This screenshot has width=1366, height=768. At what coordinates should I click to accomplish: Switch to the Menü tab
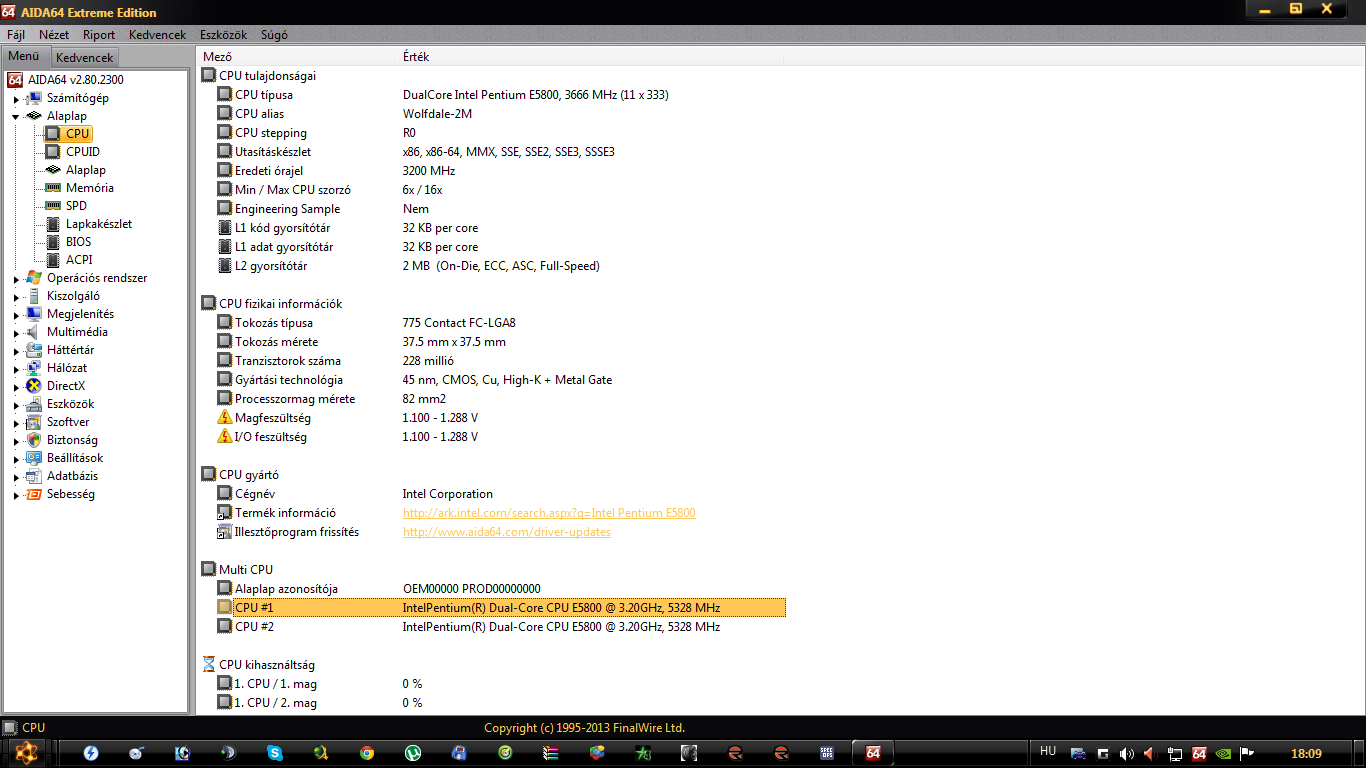point(24,56)
